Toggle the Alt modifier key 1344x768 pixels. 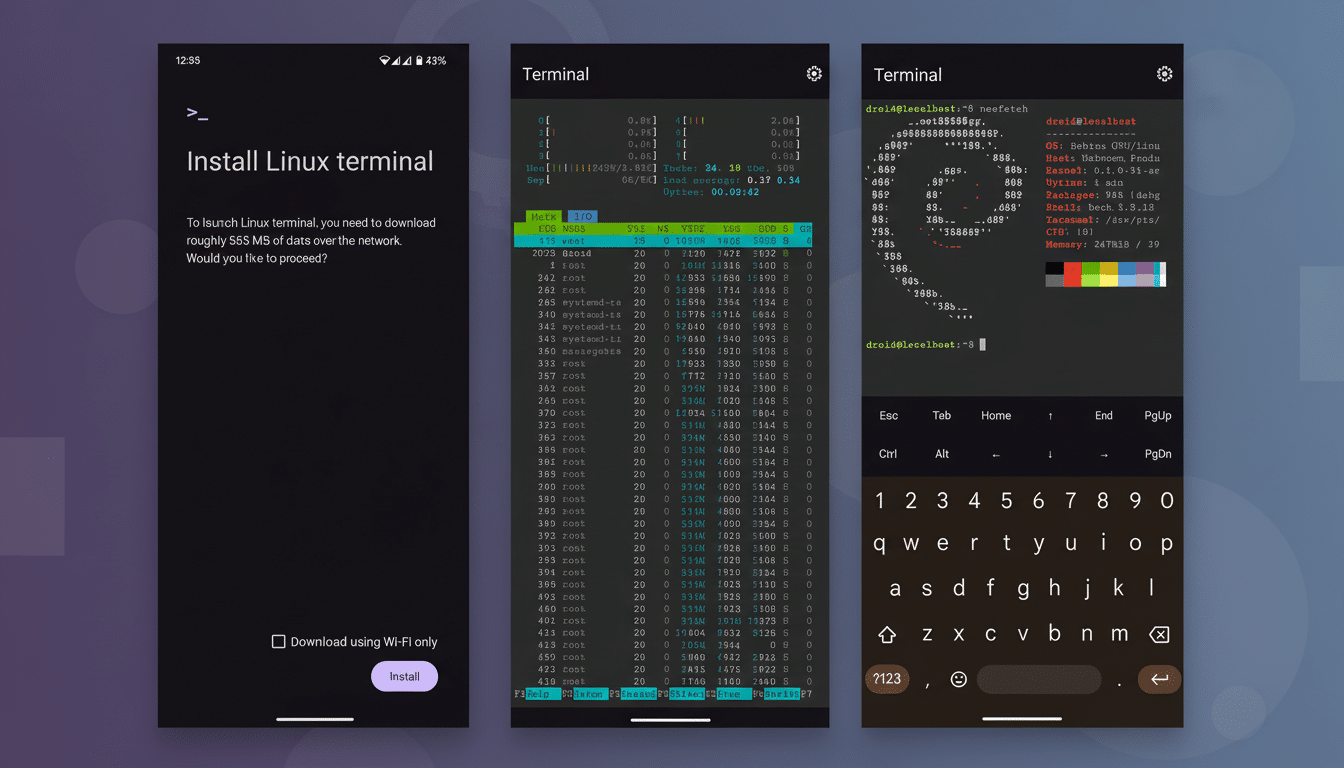[941, 454]
